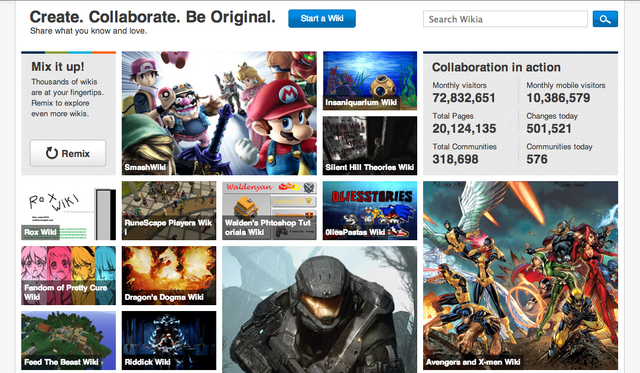Click the Mix it up! heading

click(x=58, y=67)
